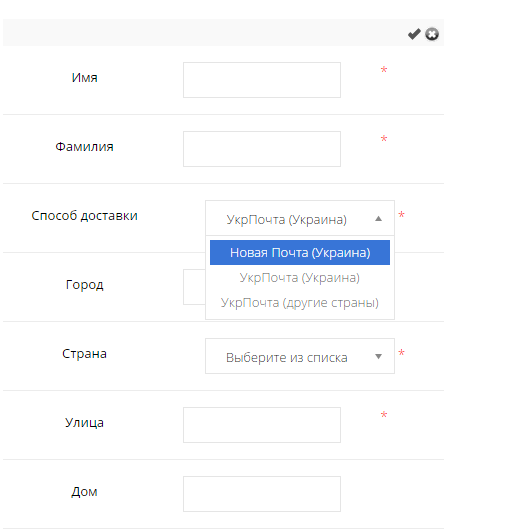508x529 pixels.
Task: Click into the Имя input field
Action: pyautogui.click(x=262, y=80)
